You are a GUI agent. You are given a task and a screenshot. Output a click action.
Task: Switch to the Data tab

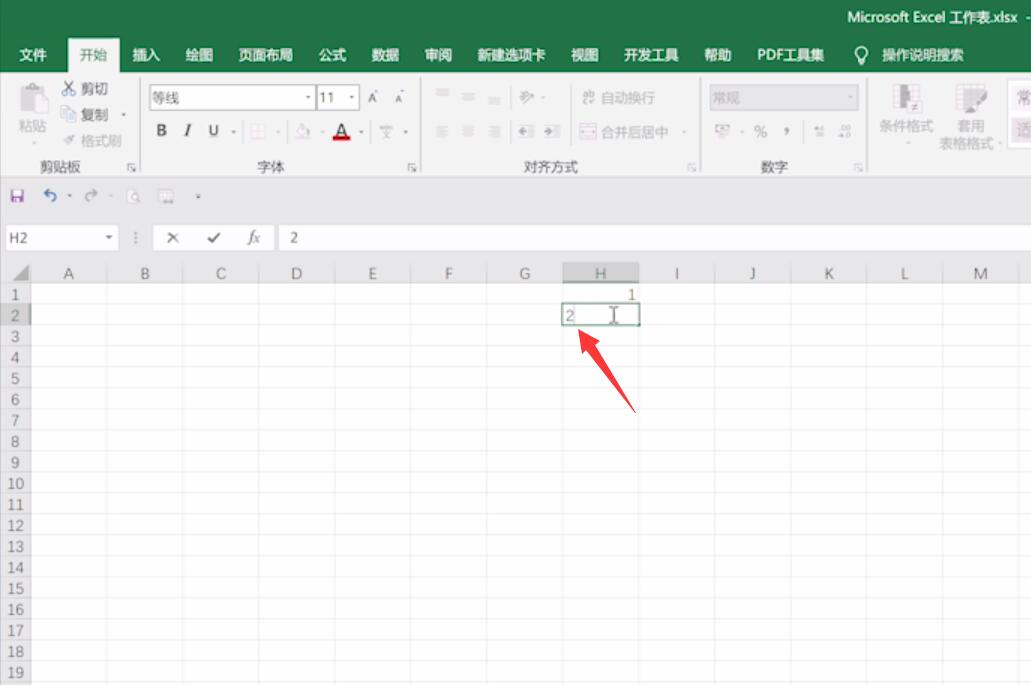[385, 55]
